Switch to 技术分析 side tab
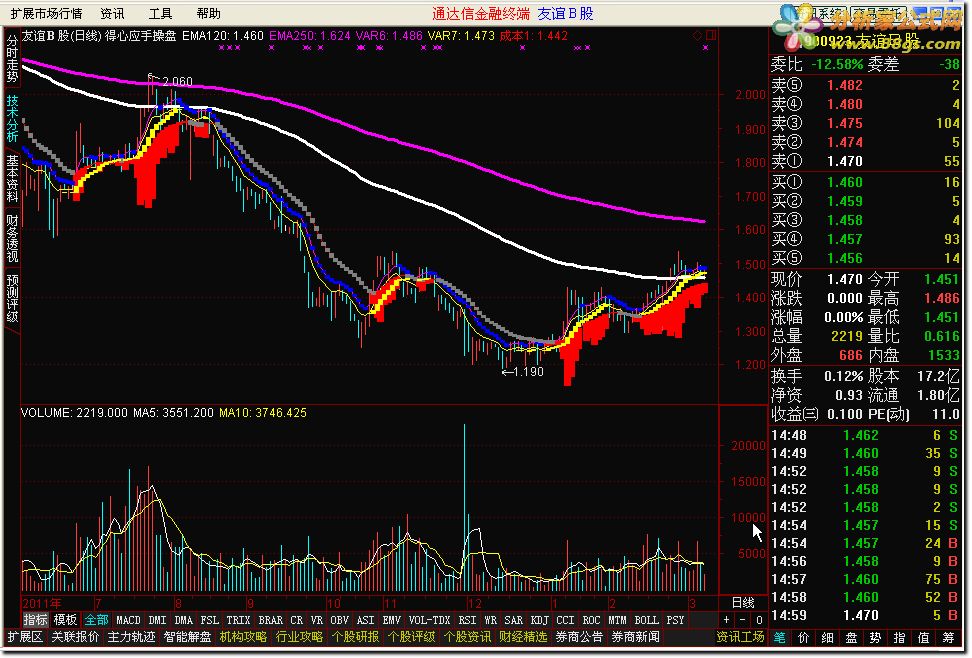Screen dimensions: 972x658 click(x=12, y=118)
